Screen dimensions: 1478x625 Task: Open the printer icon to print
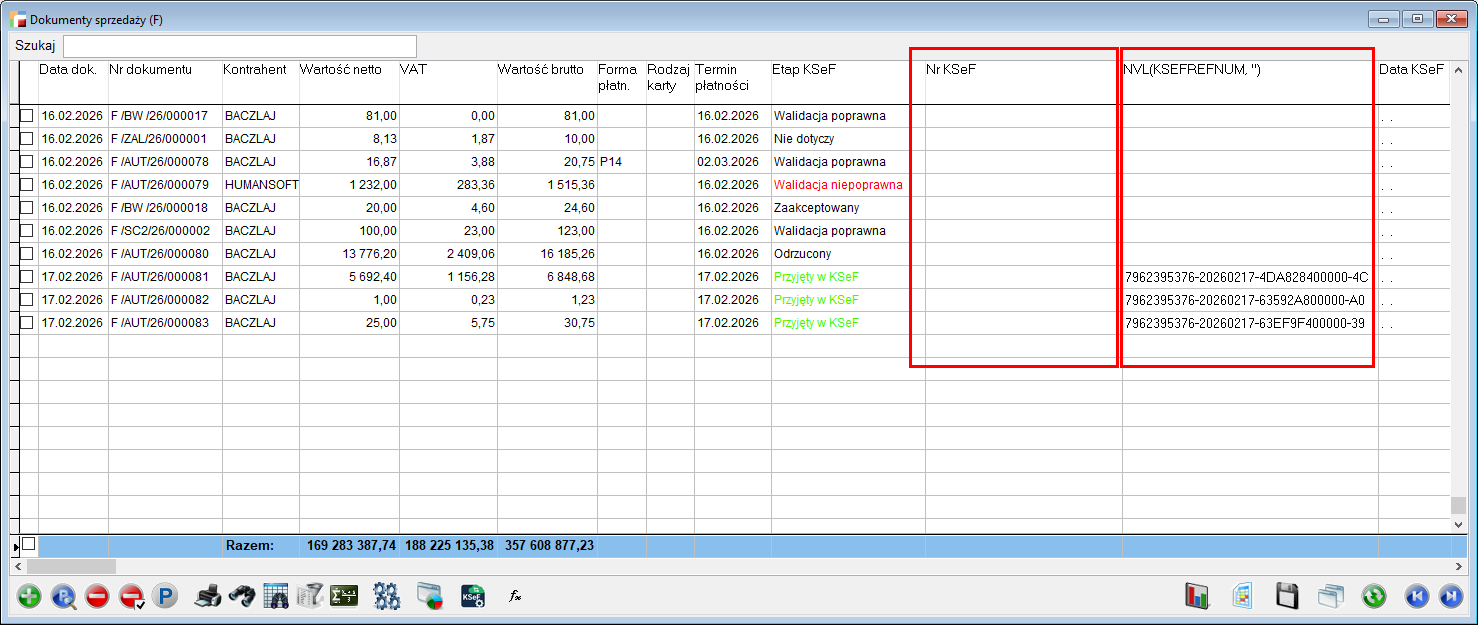coord(207,597)
